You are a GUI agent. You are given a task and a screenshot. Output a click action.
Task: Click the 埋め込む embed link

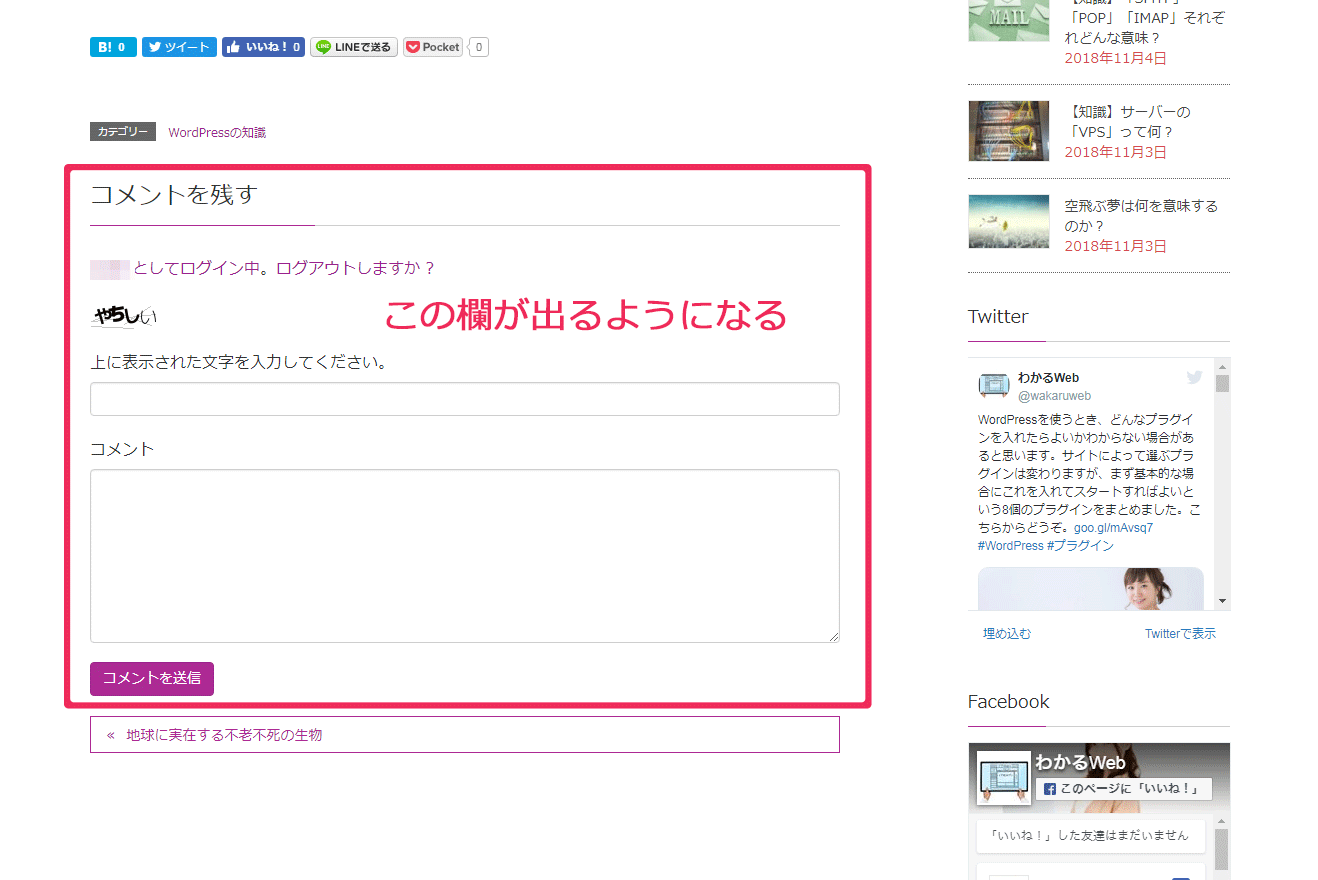point(1006,633)
